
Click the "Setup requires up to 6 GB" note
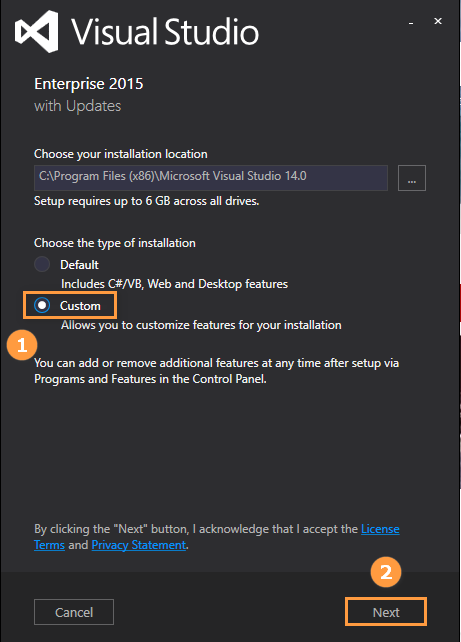pos(147,201)
